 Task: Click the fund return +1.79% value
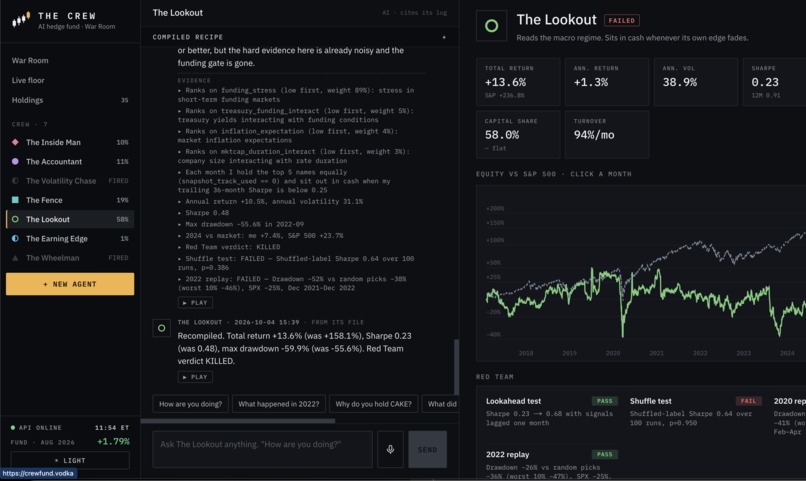pyautogui.click(x=113, y=441)
